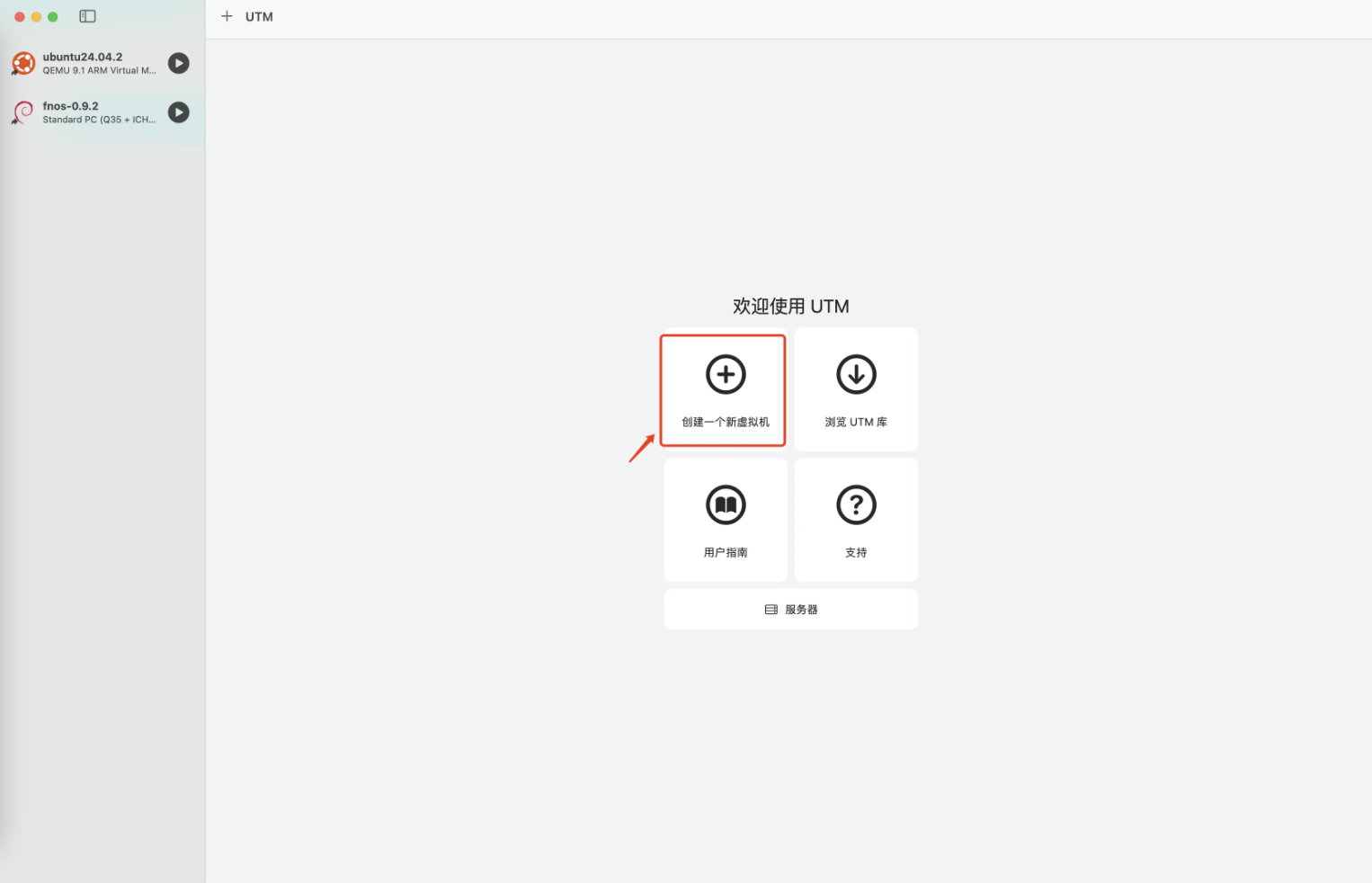Viewport: 1372px width, 883px height.
Task: Start the ubuntu24.04.2 virtual machine
Action: tap(179, 63)
